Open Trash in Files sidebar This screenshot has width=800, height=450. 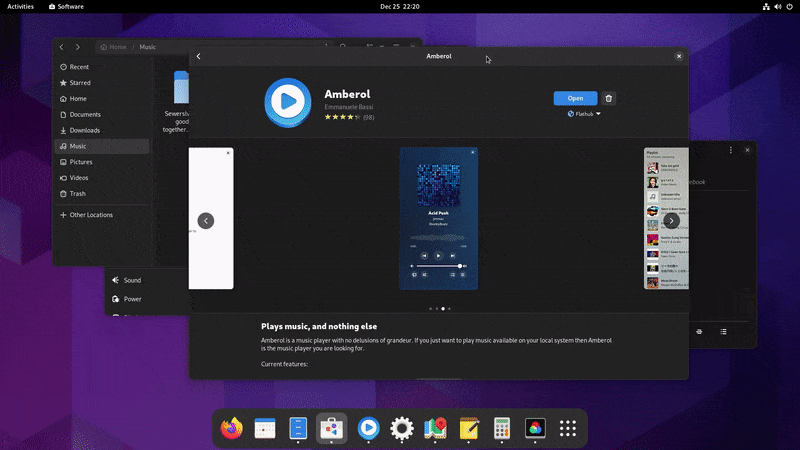(102, 193)
